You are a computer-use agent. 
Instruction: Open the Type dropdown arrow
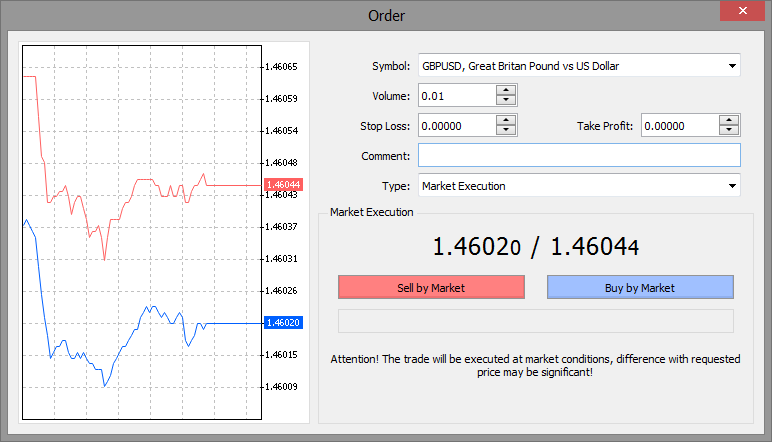tap(732, 186)
